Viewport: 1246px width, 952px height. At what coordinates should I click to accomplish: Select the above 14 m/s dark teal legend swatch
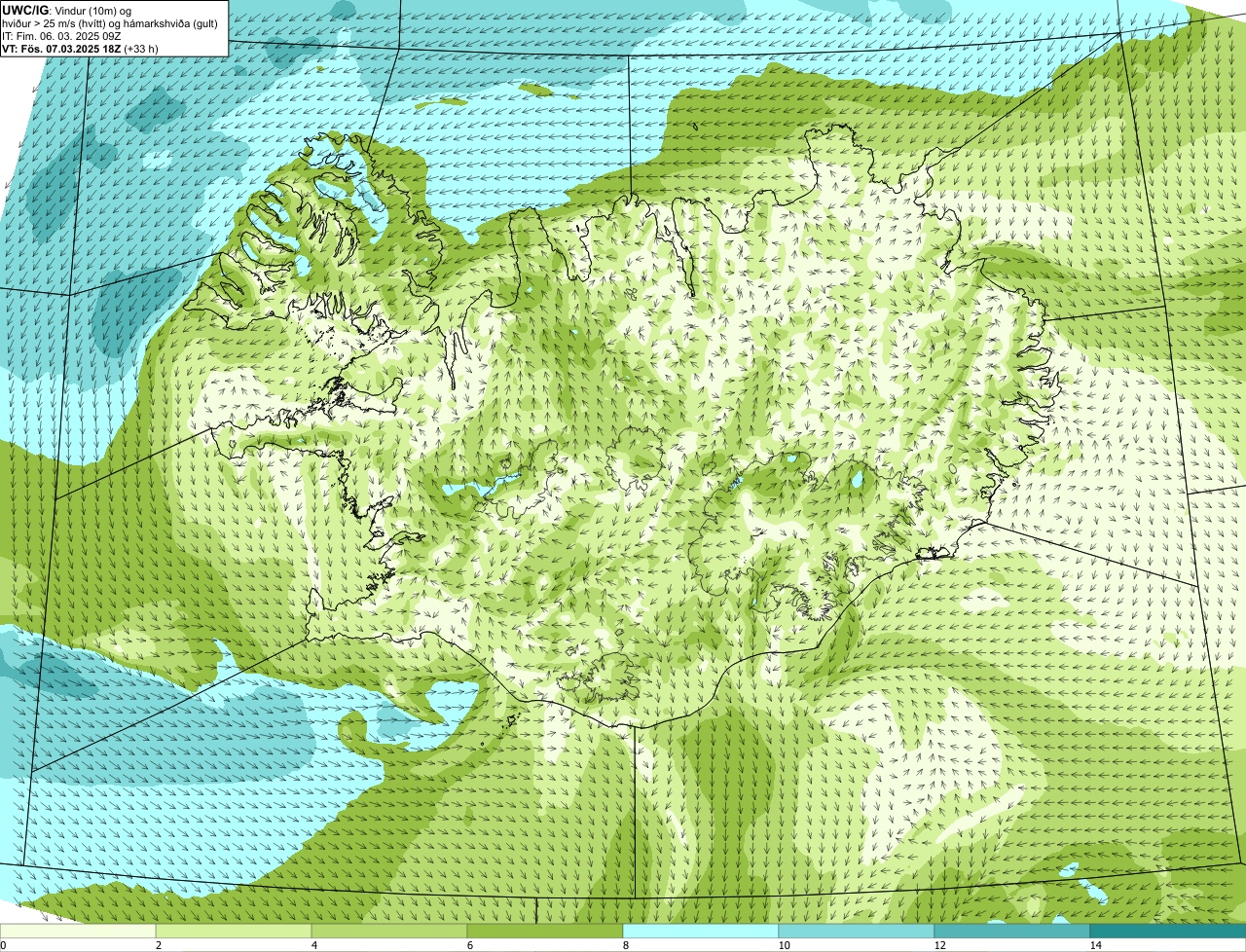(1168, 931)
